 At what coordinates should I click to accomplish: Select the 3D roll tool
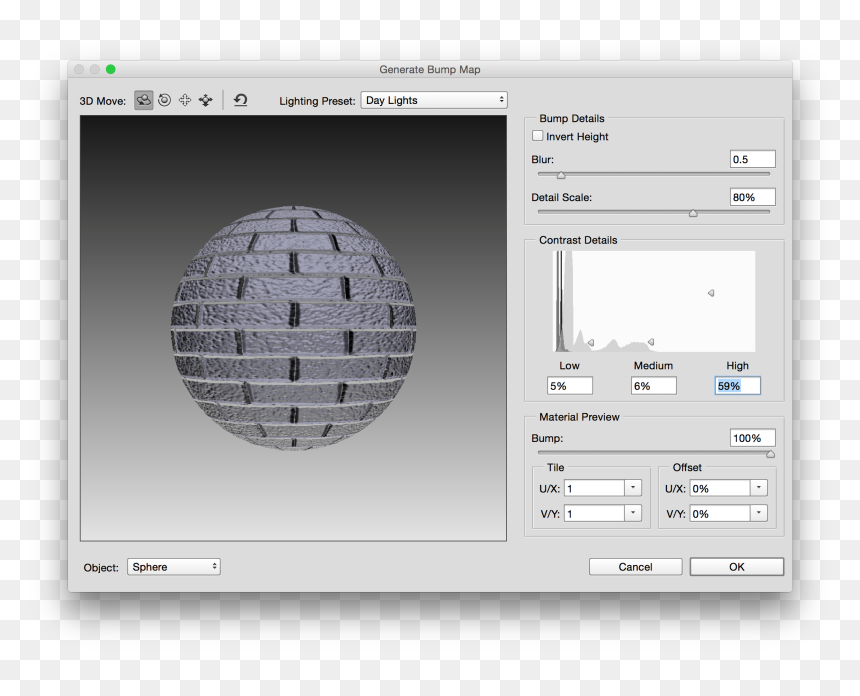click(165, 100)
